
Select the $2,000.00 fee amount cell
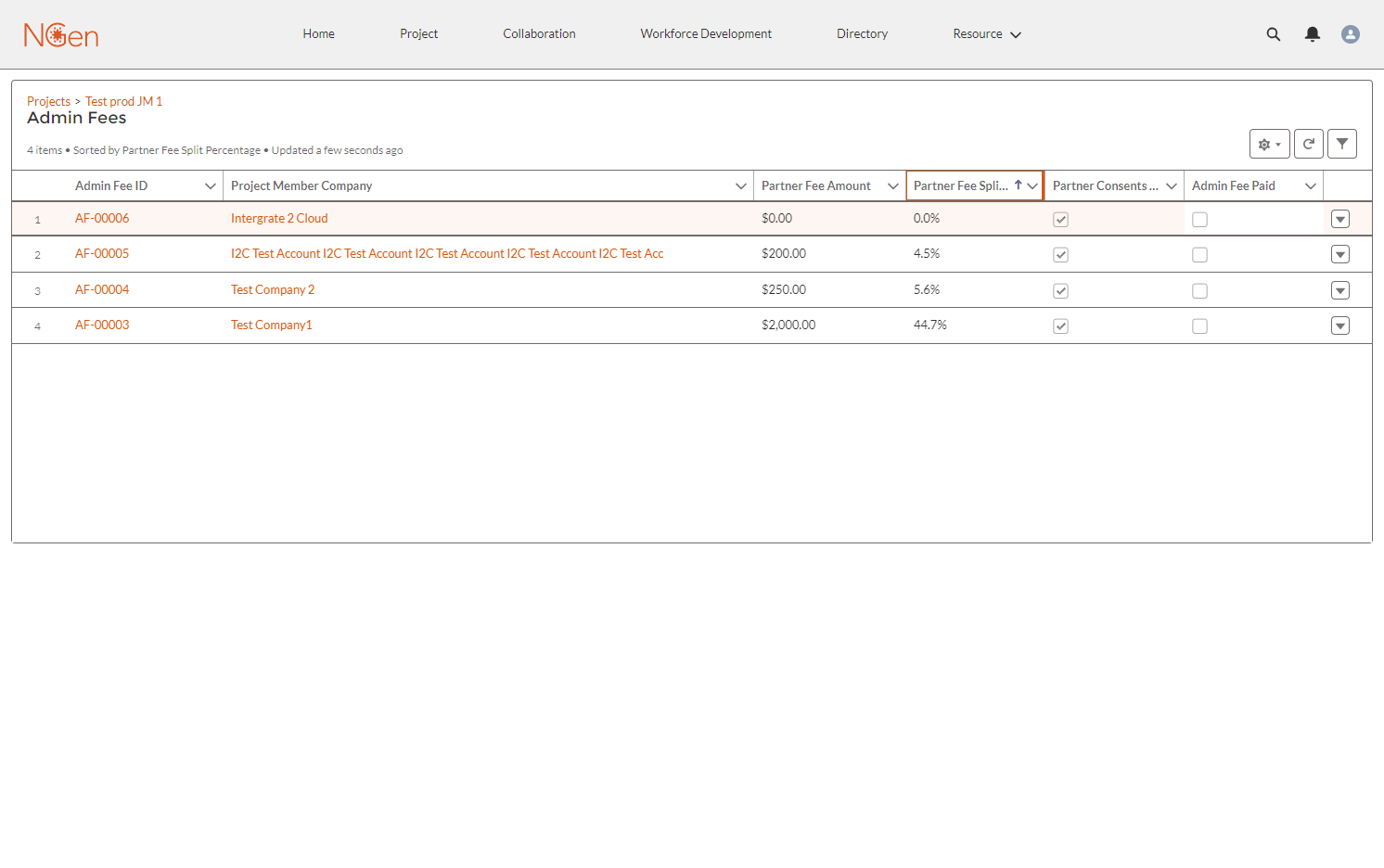[788, 325]
